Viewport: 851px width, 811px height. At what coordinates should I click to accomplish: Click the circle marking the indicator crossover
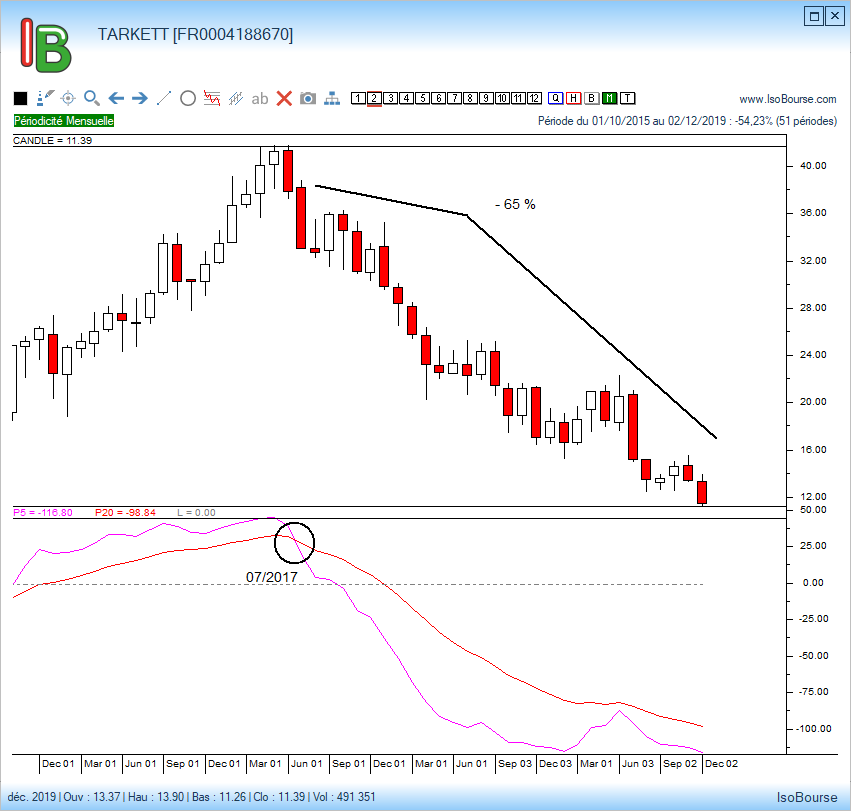(294, 543)
